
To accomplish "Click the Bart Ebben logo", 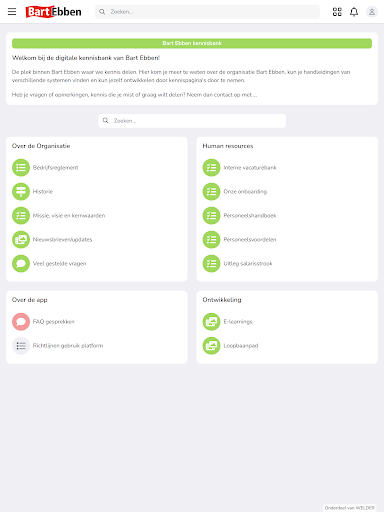I will tap(53, 12).
